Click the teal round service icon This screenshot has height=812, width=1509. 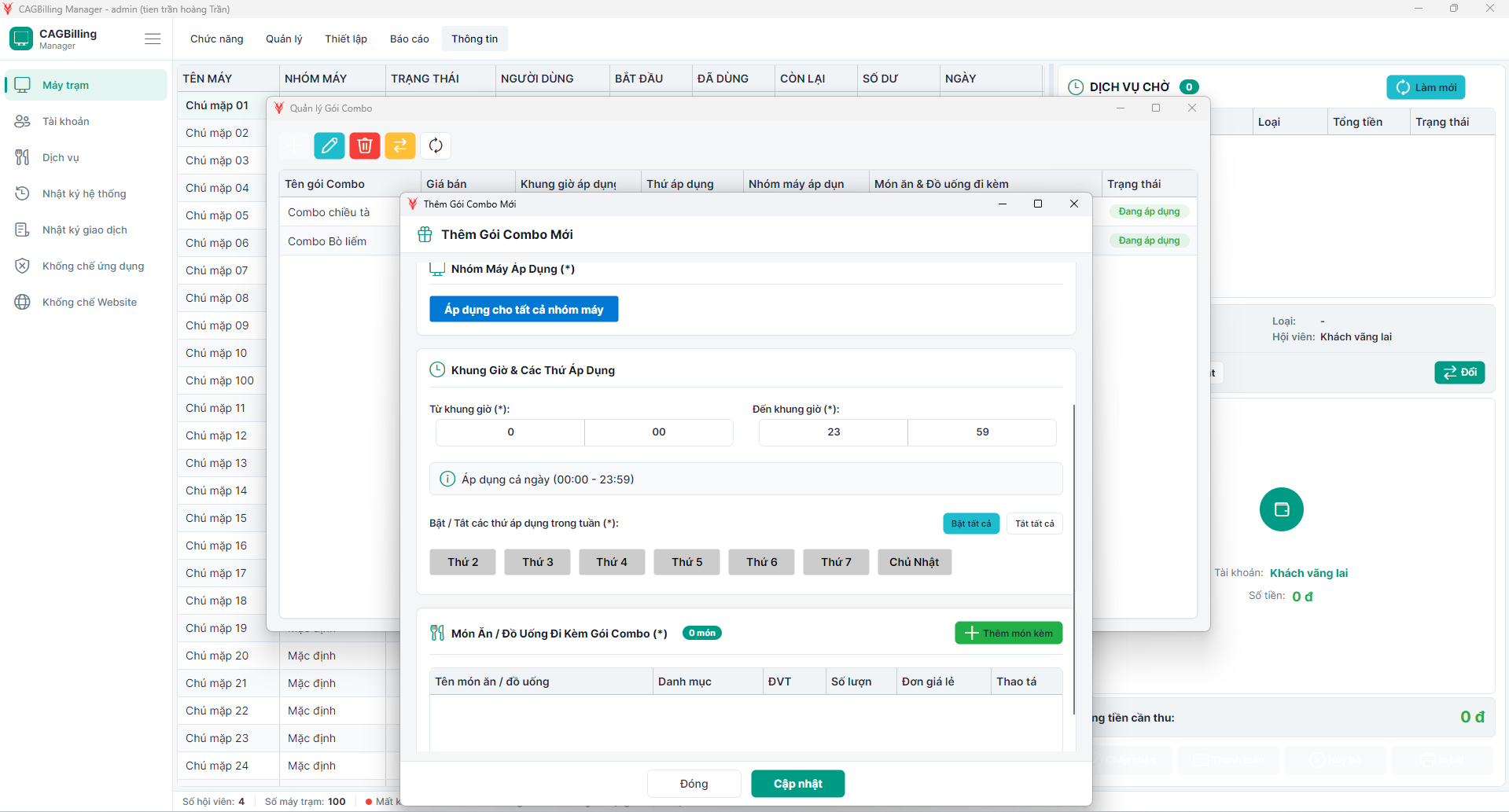[1282, 509]
